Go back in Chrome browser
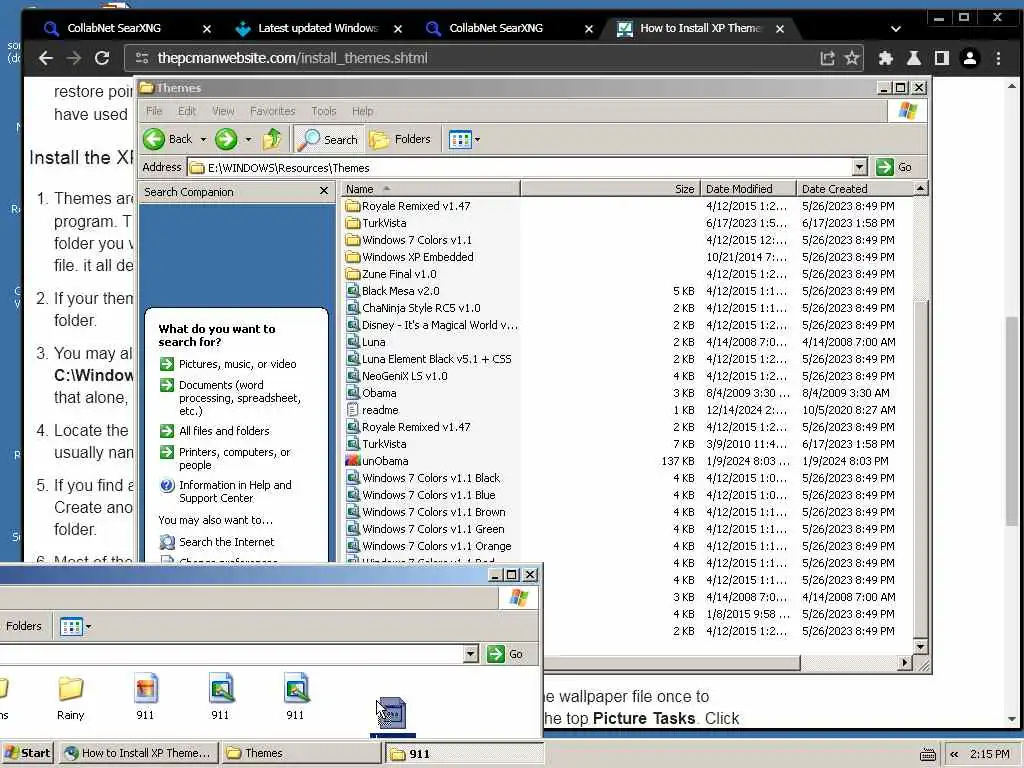This screenshot has height=768, width=1024. point(46,58)
